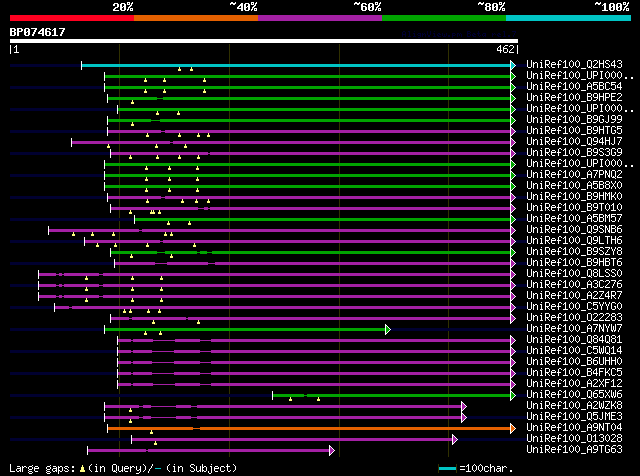Click the UniRef100_B9S3G9 entry
This screenshot has height=476, width=640.
coord(574,153)
